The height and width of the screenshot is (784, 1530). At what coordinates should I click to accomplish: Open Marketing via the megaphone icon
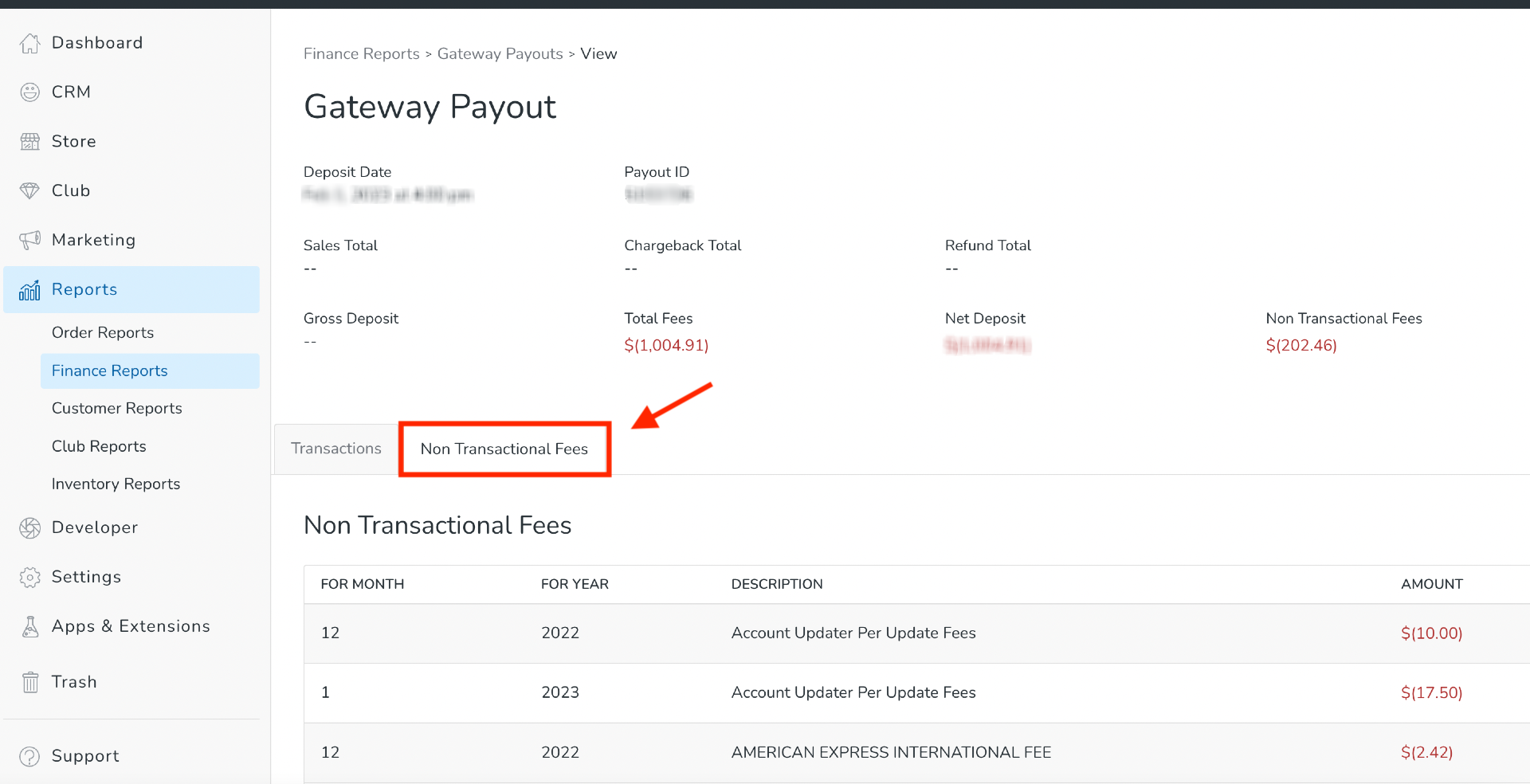[30, 240]
